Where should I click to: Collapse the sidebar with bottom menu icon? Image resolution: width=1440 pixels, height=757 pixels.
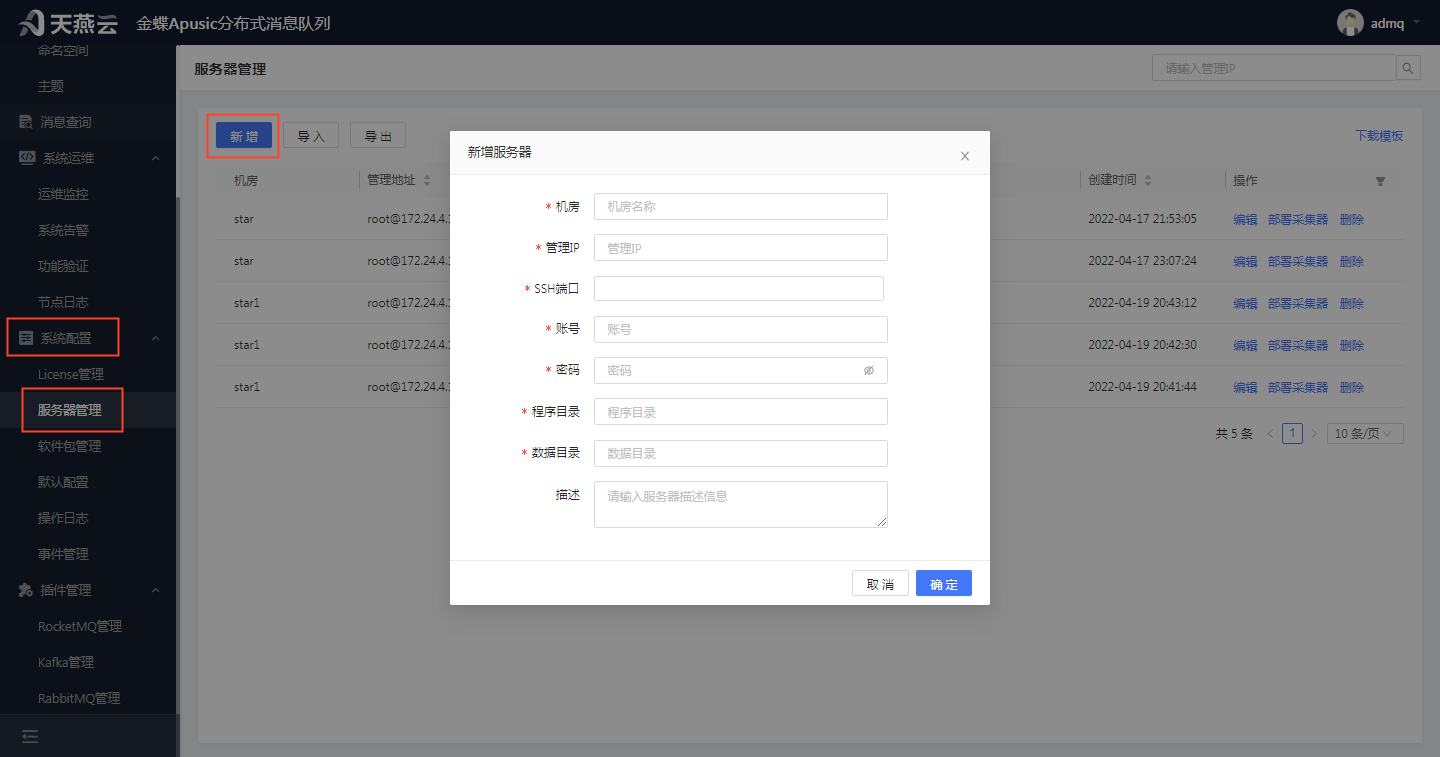[x=30, y=736]
